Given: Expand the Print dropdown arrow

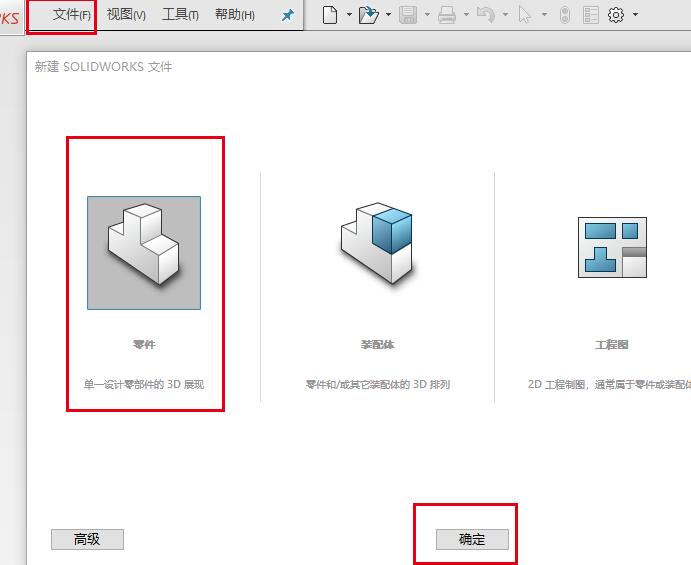Looking at the screenshot, I should [x=466, y=15].
